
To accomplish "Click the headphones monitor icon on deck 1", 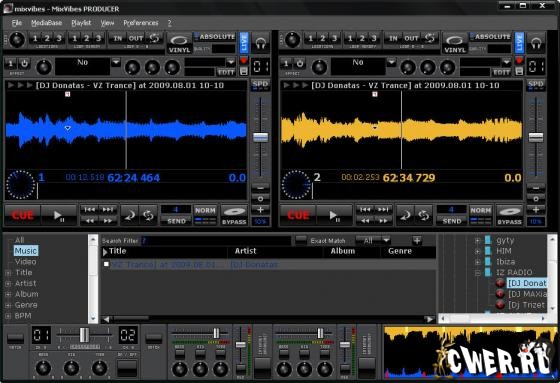I will click(261, 43).
